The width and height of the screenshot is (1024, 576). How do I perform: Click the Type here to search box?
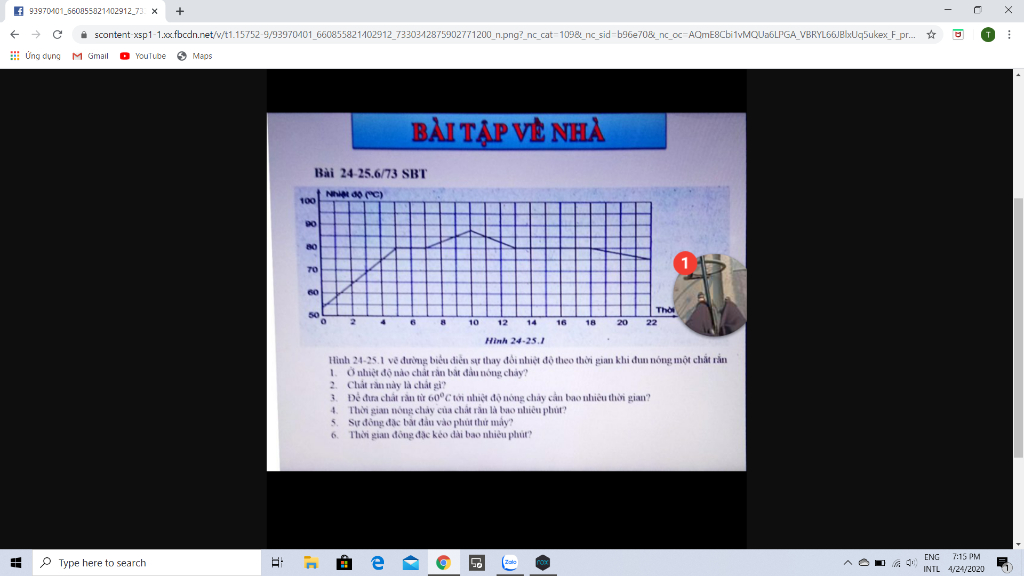pyautogui.click(x=147, y=562)
